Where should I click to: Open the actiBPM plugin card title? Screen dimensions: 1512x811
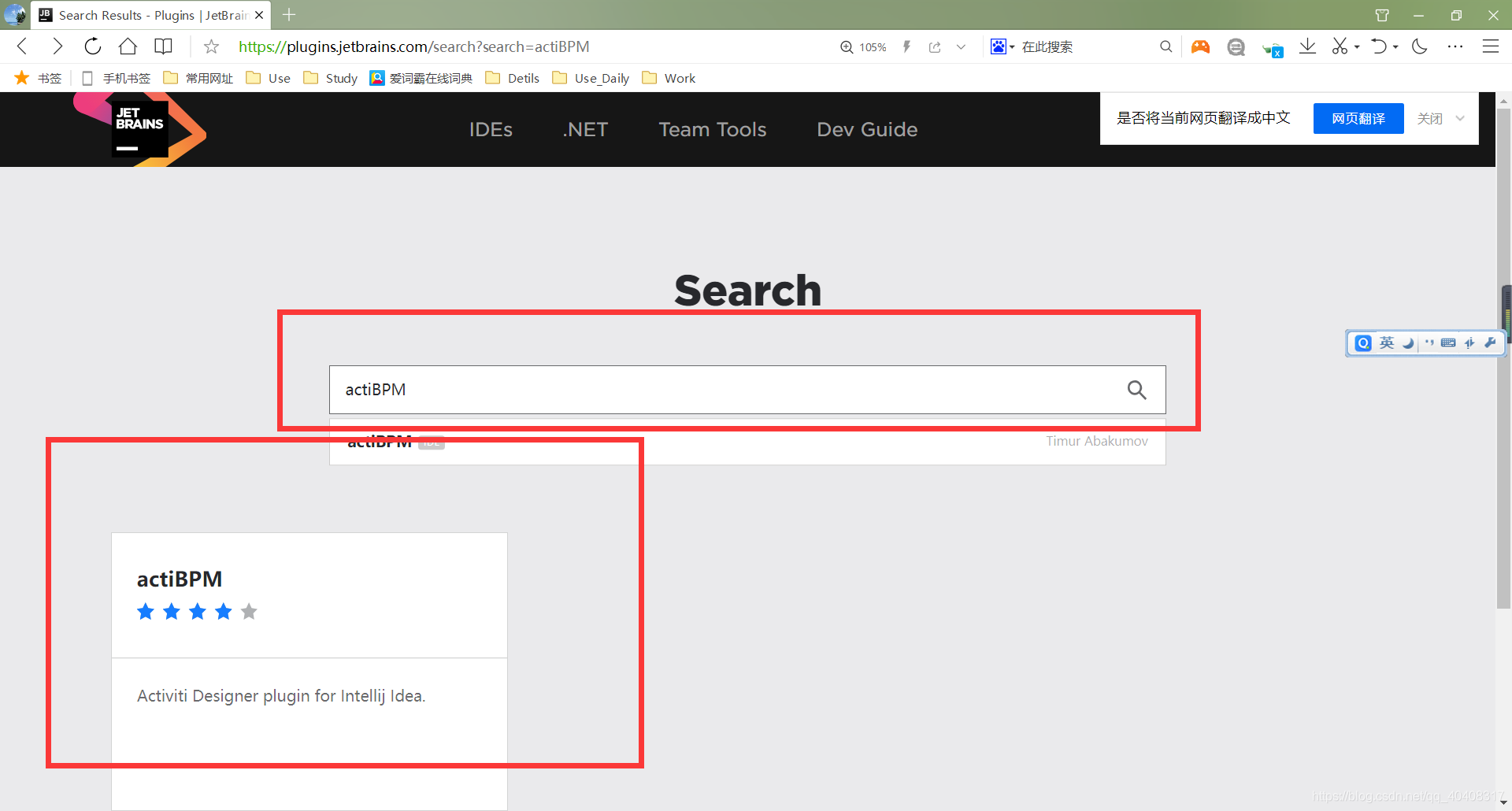point(180,579)
